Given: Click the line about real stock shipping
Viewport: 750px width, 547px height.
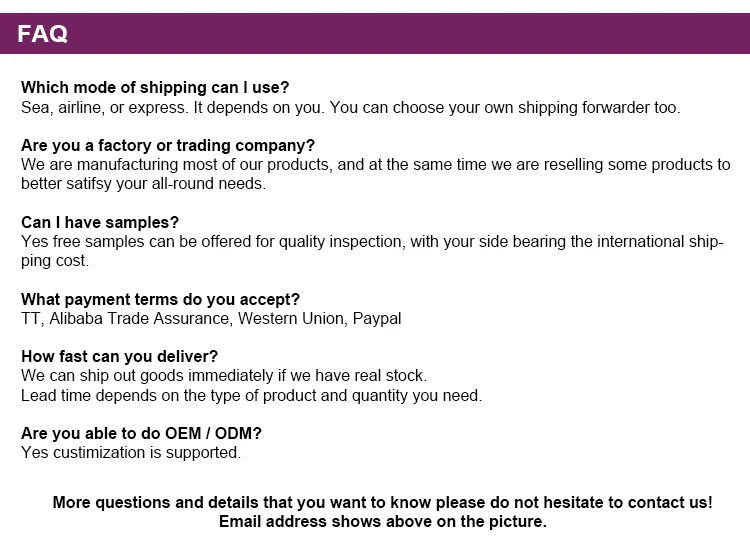Looking at the screenshot, I should (224, 375).
